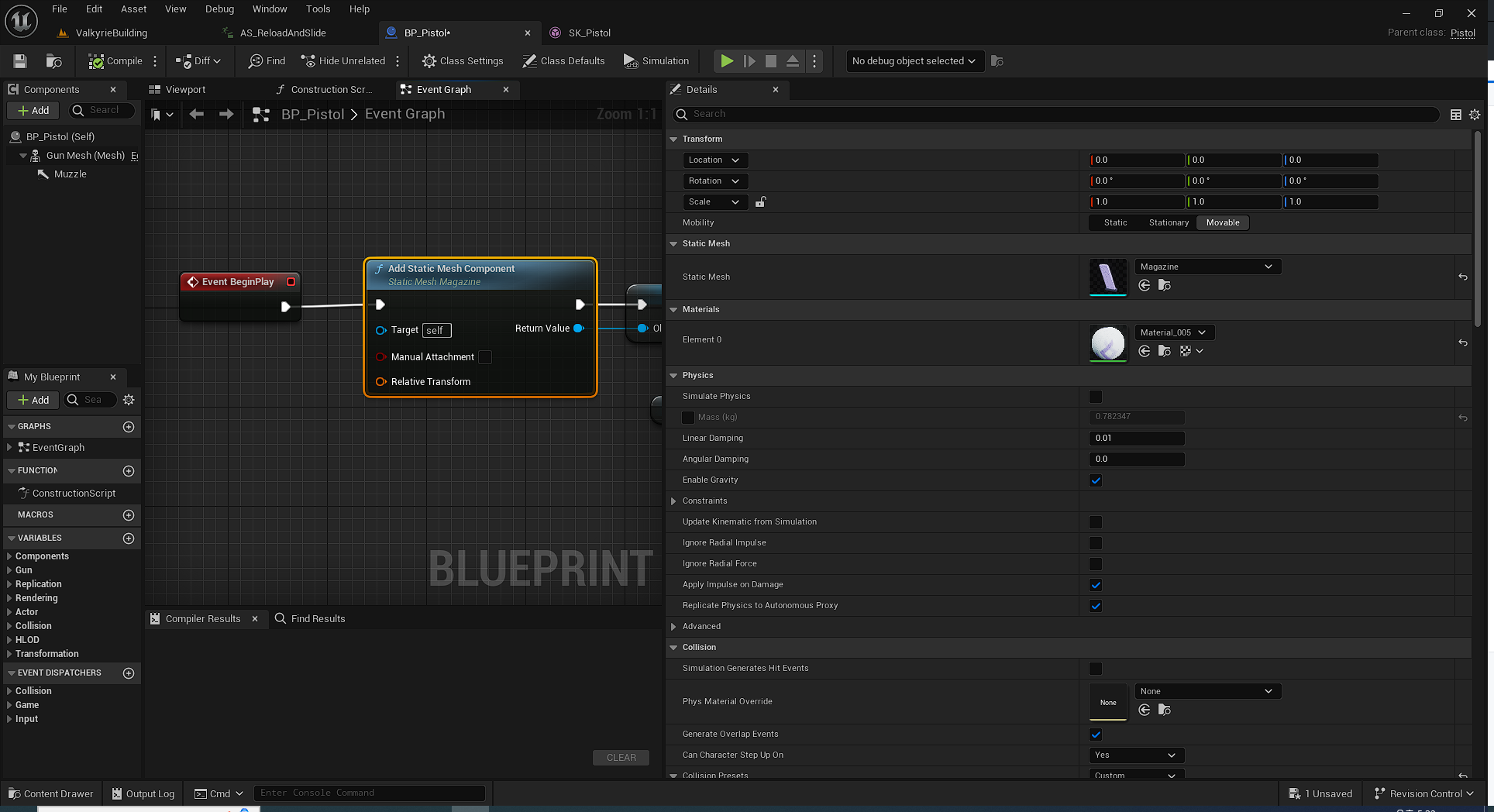Open graph bookmarks dropdown
The height and width of the screenshot is (812, 1494).
coord(162,115)
